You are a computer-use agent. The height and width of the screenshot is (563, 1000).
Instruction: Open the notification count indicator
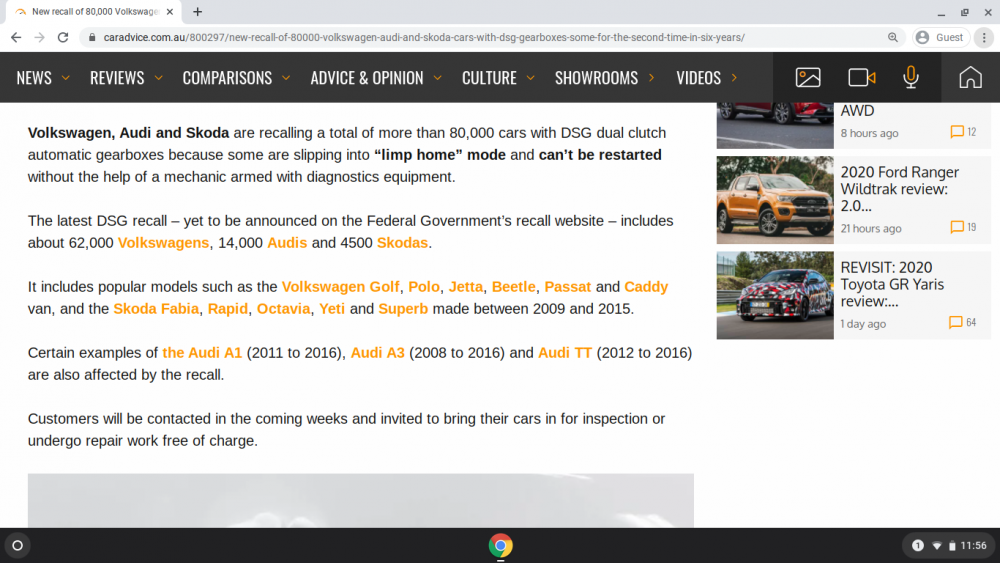[917, 545]
